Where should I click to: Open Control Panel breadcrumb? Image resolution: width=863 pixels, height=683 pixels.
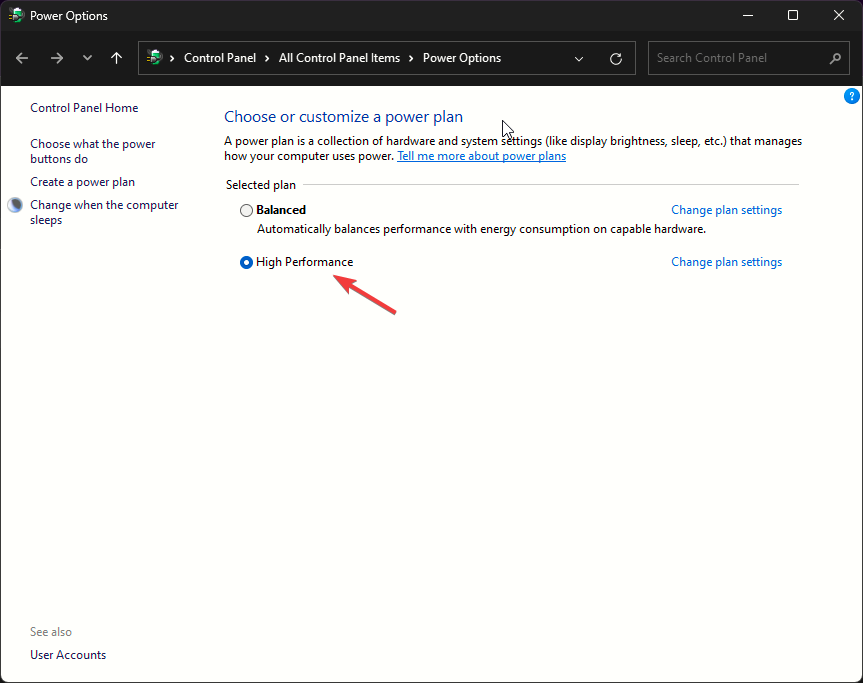(220, 58)
